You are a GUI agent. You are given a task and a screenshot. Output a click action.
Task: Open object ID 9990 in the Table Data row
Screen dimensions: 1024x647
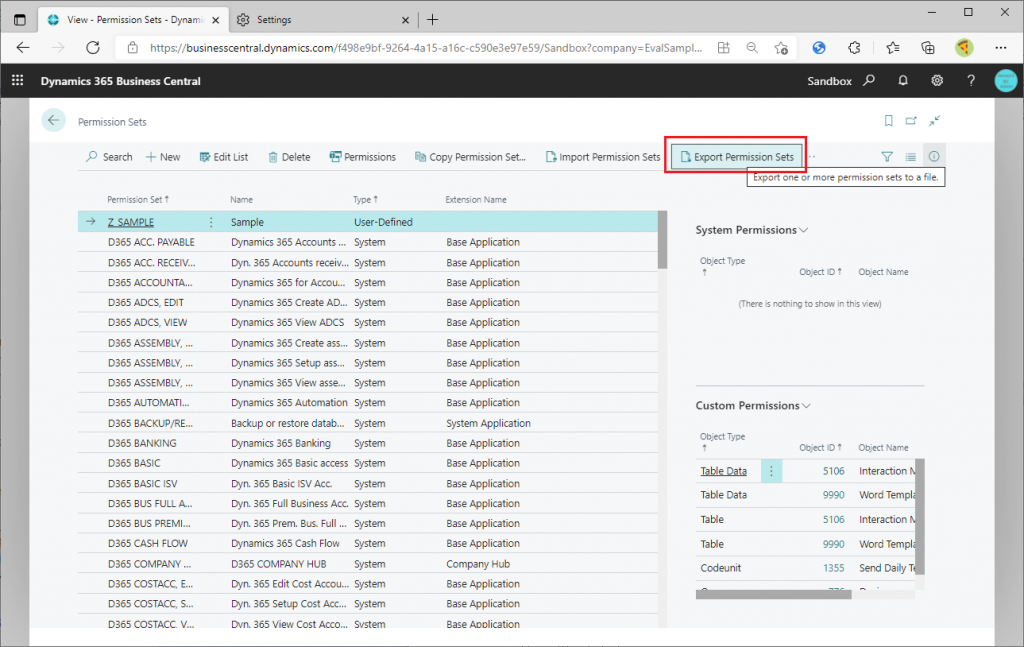click(x=833, y=495)
